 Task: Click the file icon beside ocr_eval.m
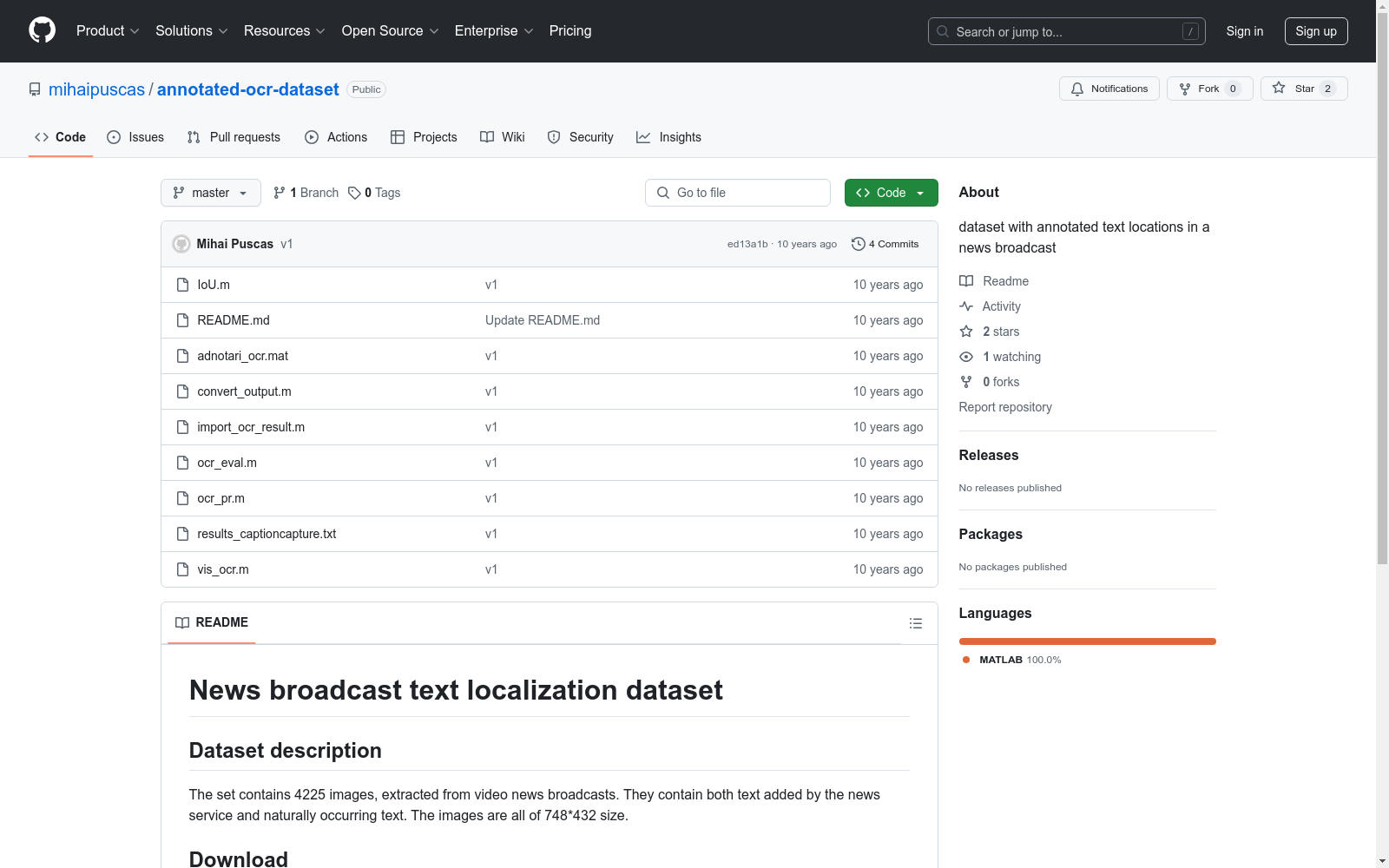[x=182, y=463]
